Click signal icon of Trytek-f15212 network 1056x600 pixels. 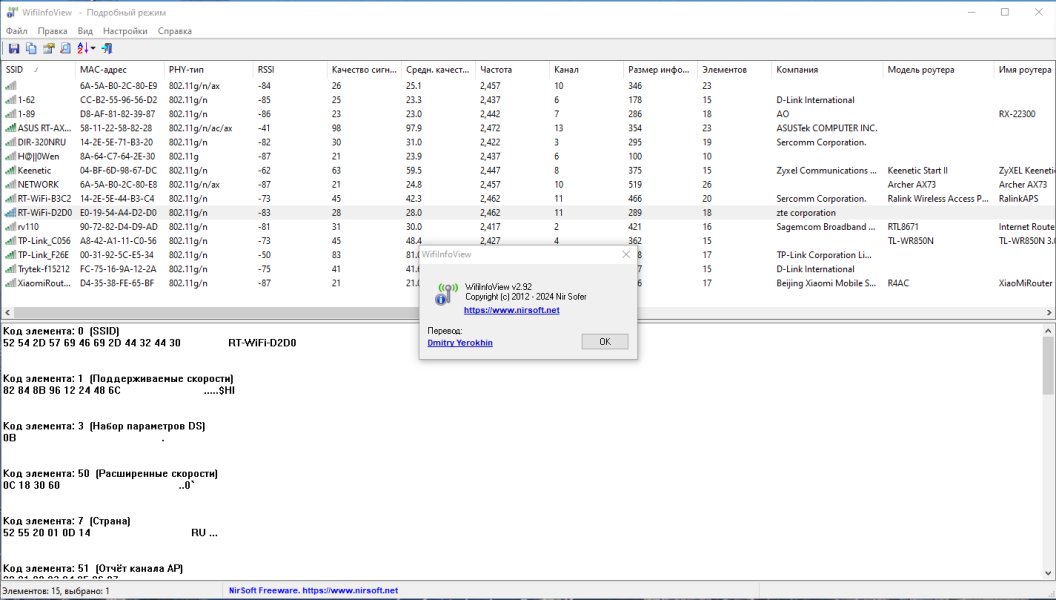click(x=10, y=269)
